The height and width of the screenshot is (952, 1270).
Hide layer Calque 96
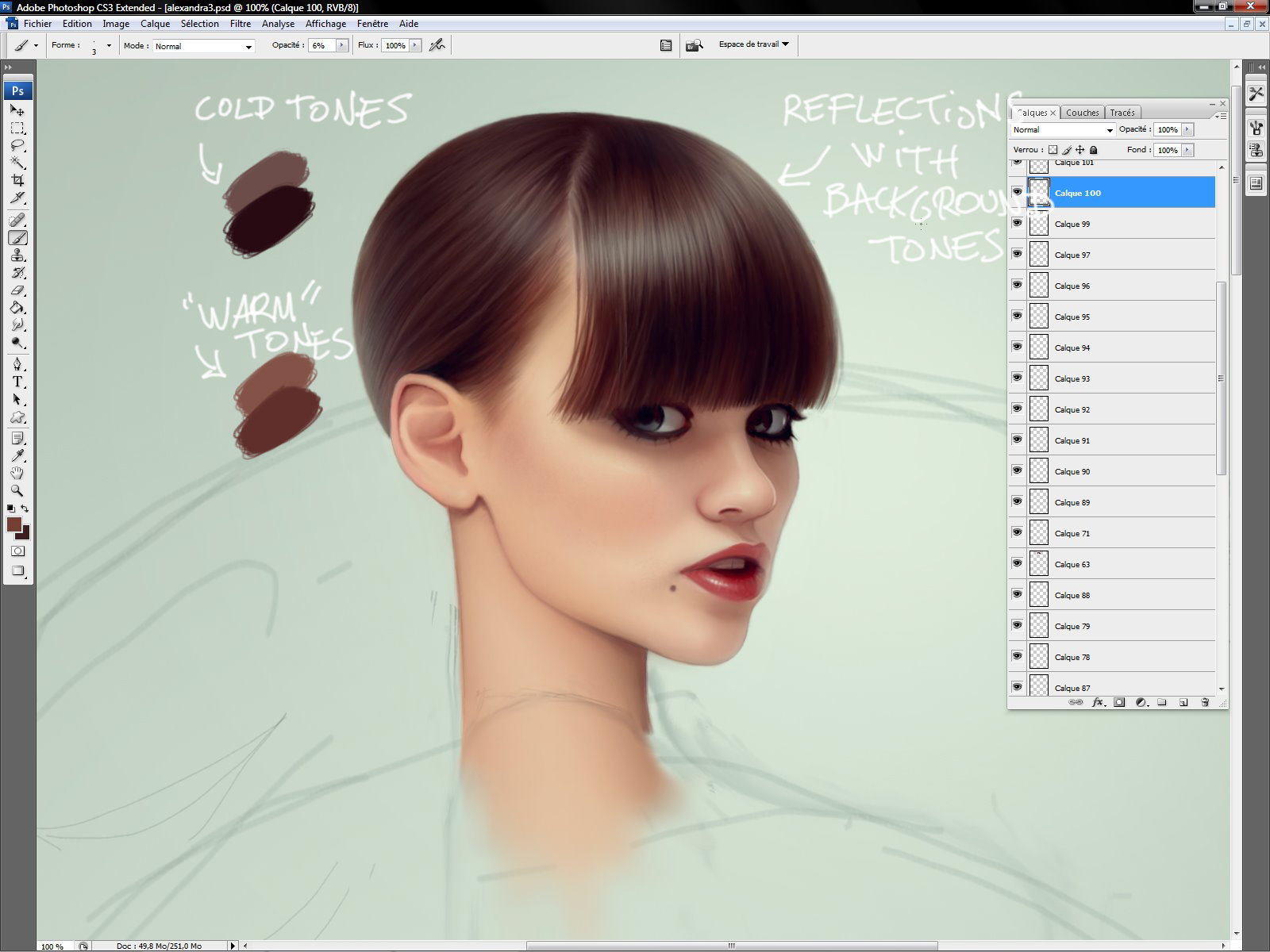coord(1017,285)
